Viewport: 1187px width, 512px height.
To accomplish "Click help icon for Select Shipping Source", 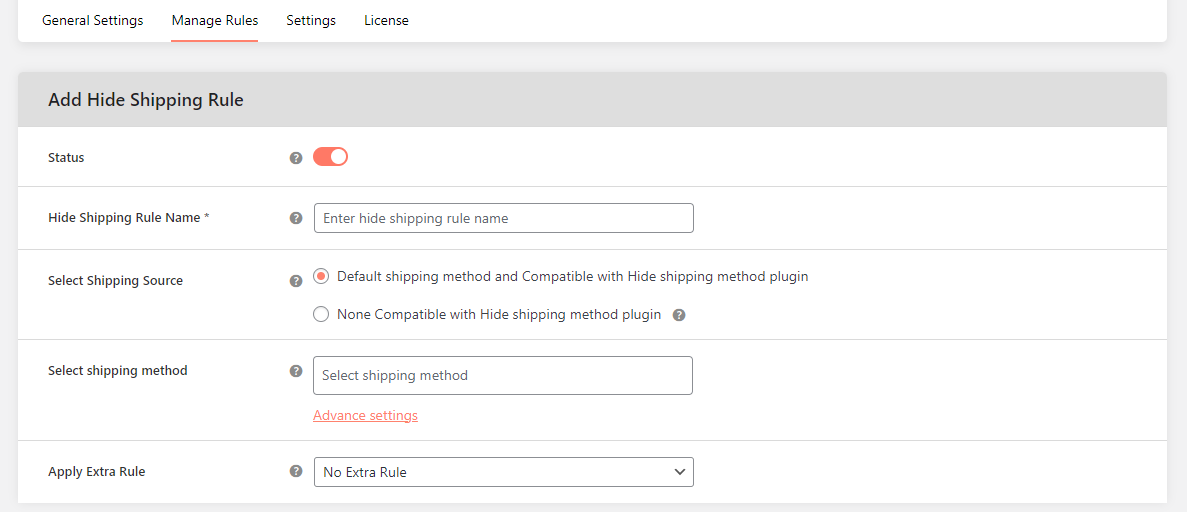I will [x=296, y=281].
